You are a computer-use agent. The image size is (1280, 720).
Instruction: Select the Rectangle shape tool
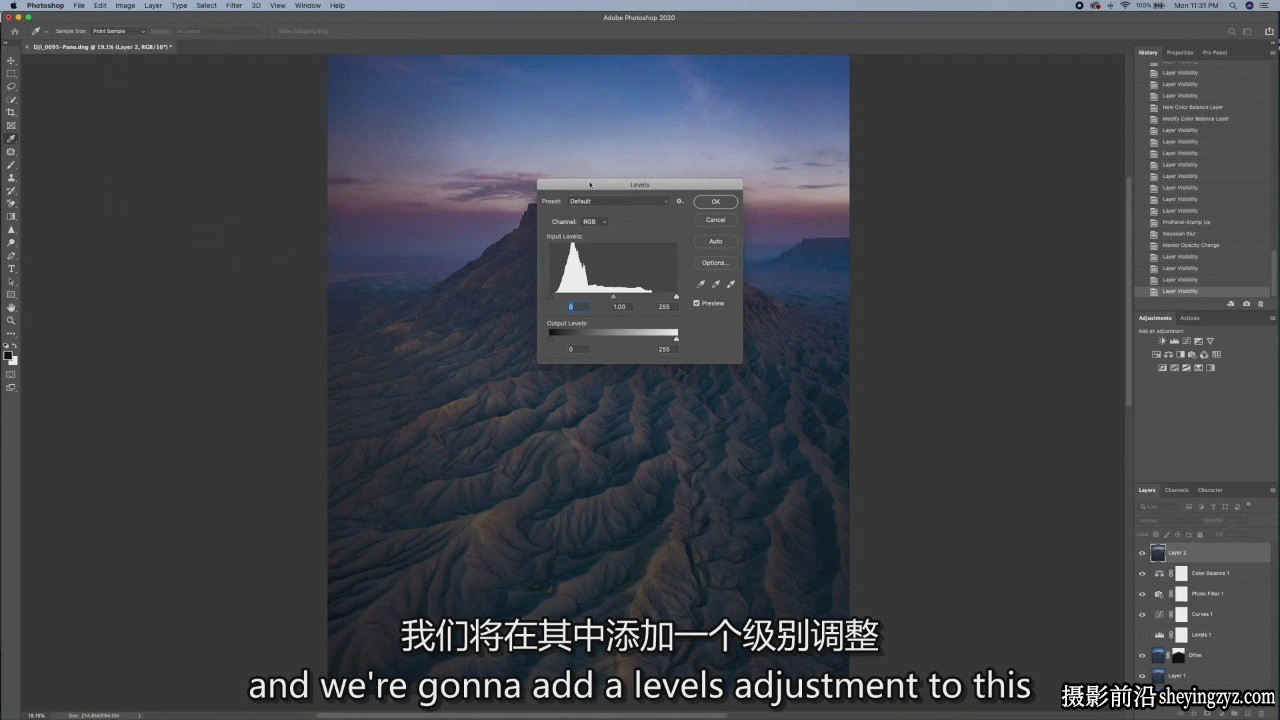click(11, 295)
